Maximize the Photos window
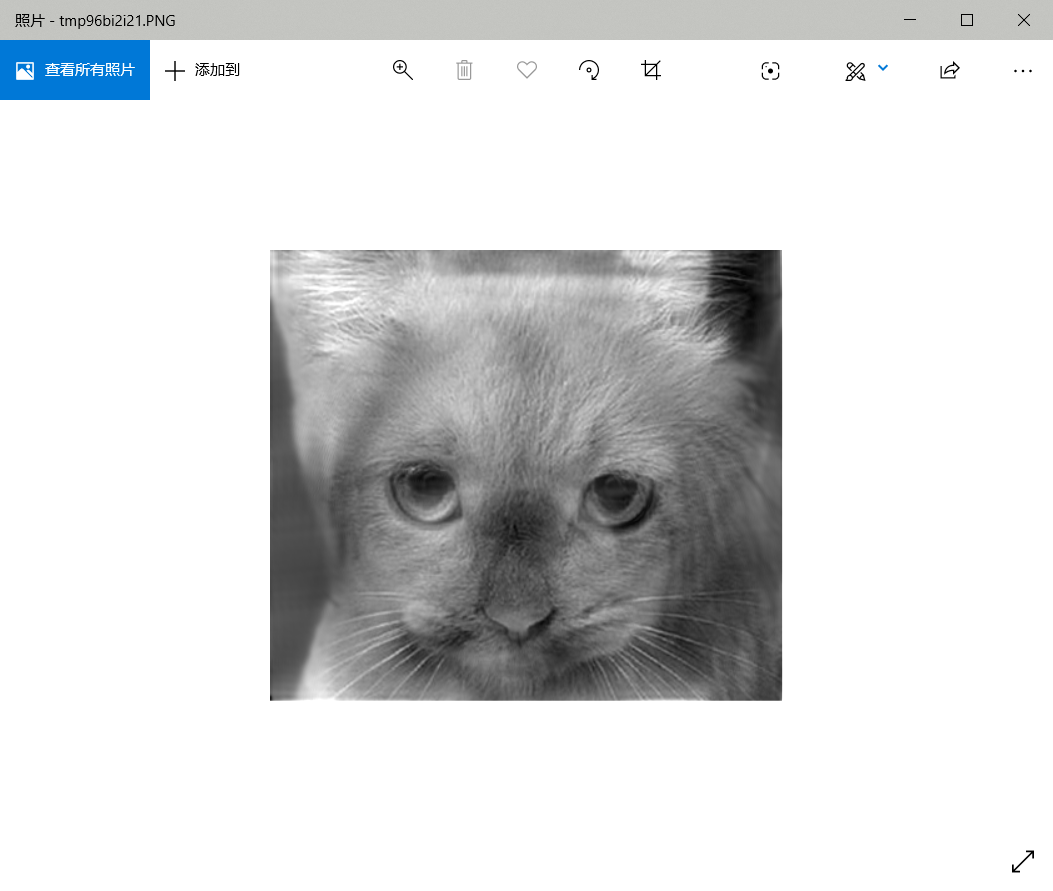Image resolution: width=1053 pixels, height=891 pixels. [x=967, y=20]
